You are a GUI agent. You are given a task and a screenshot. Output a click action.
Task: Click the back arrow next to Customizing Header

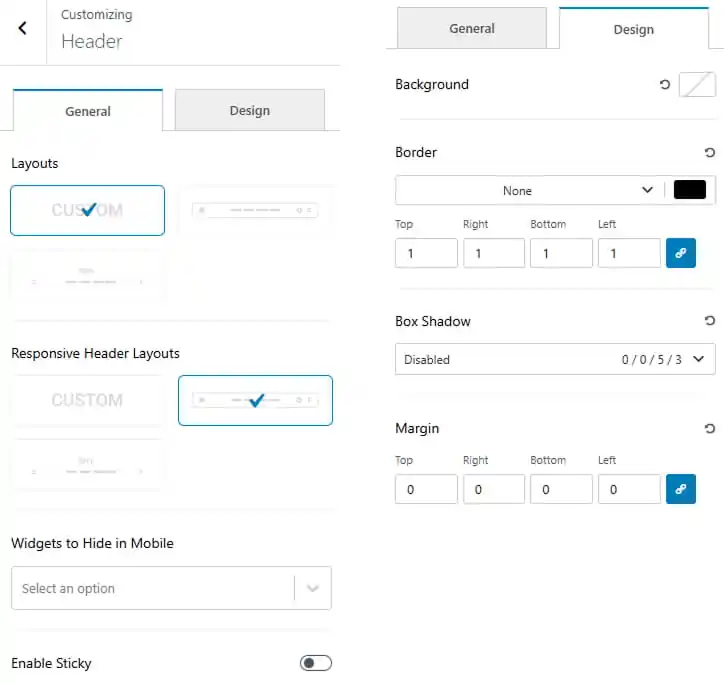(x=22, y=28)
